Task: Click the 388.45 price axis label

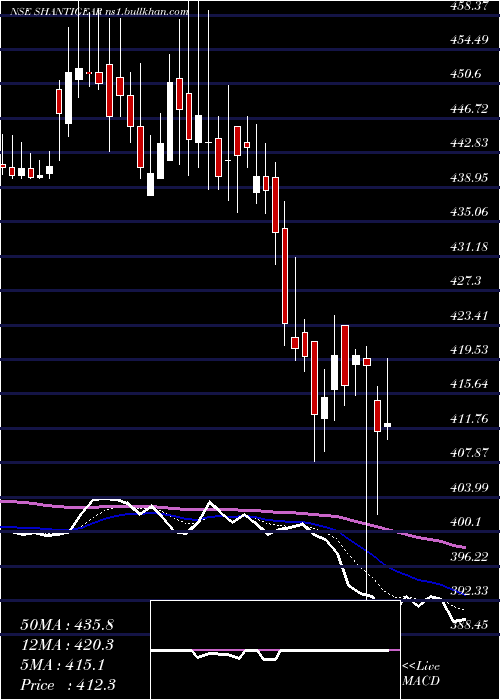Action: click(x=469, y=625)
